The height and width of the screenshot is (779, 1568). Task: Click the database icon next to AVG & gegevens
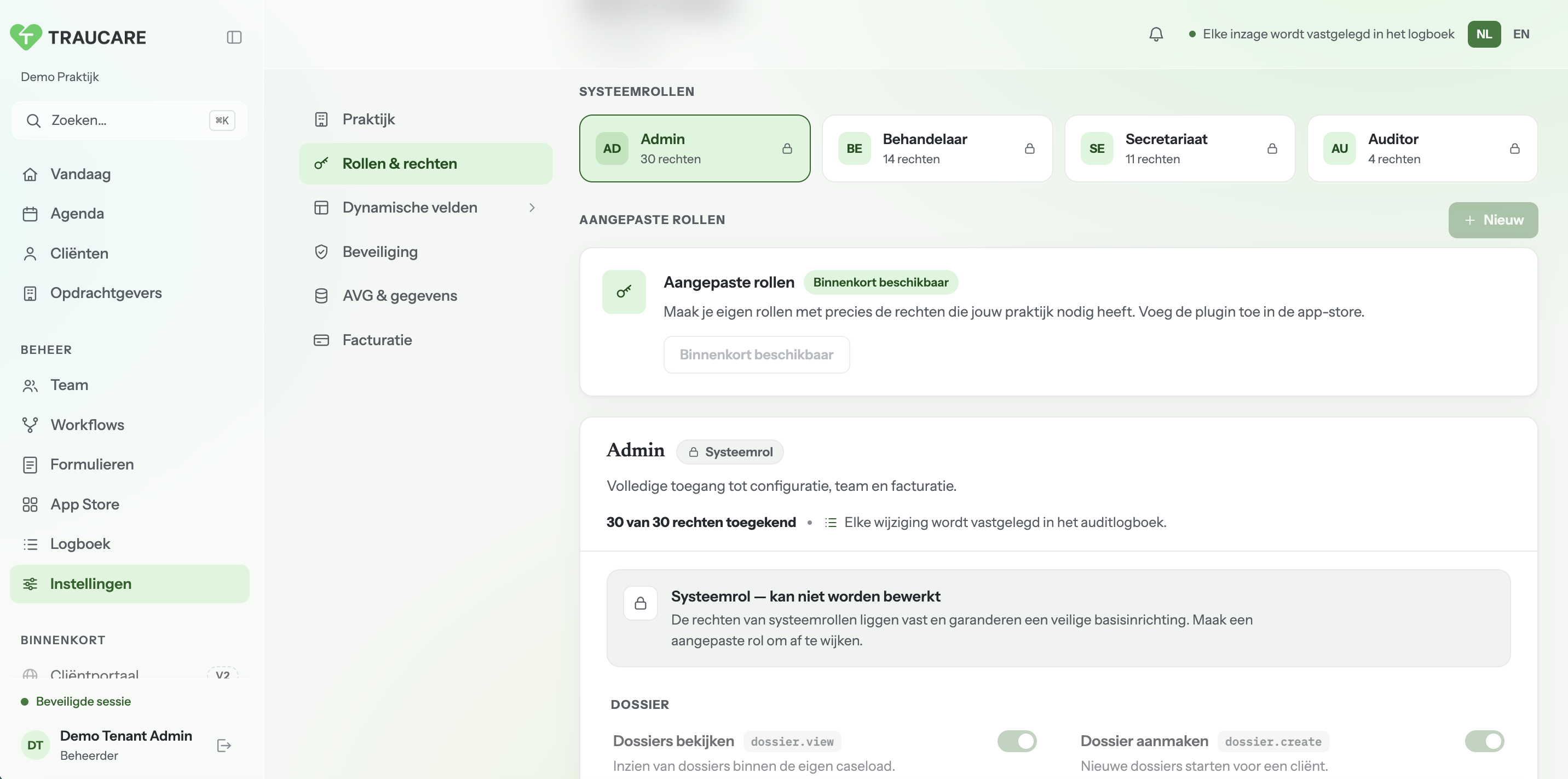(321, 295)
